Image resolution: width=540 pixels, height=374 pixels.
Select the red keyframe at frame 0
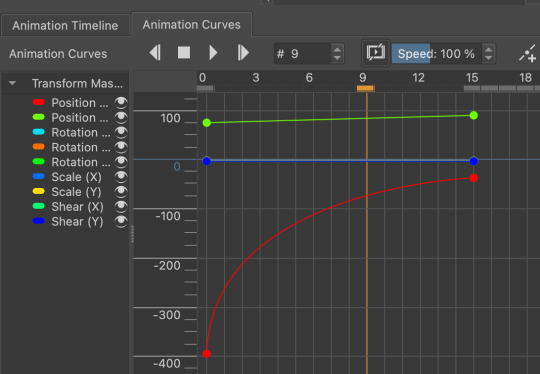coord(207,354)
